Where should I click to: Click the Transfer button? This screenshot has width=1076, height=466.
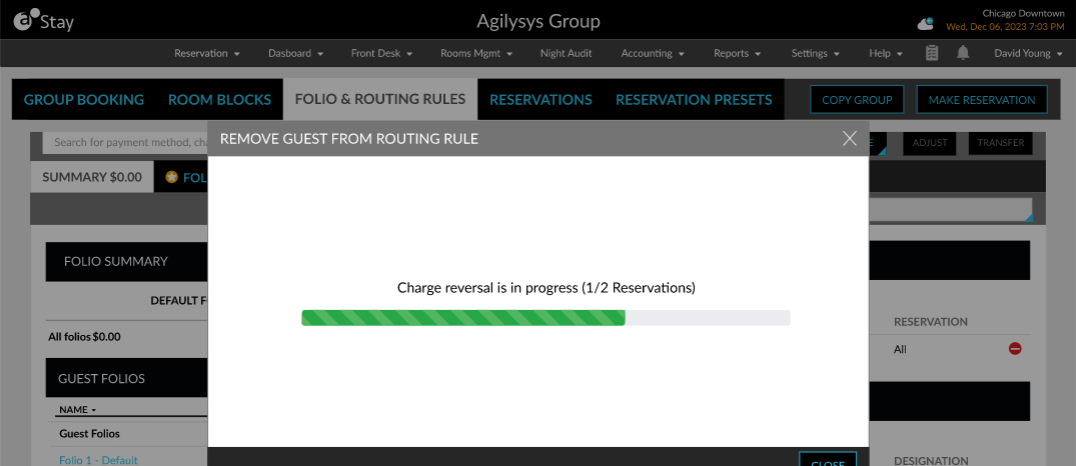(x=1001, y=143)
